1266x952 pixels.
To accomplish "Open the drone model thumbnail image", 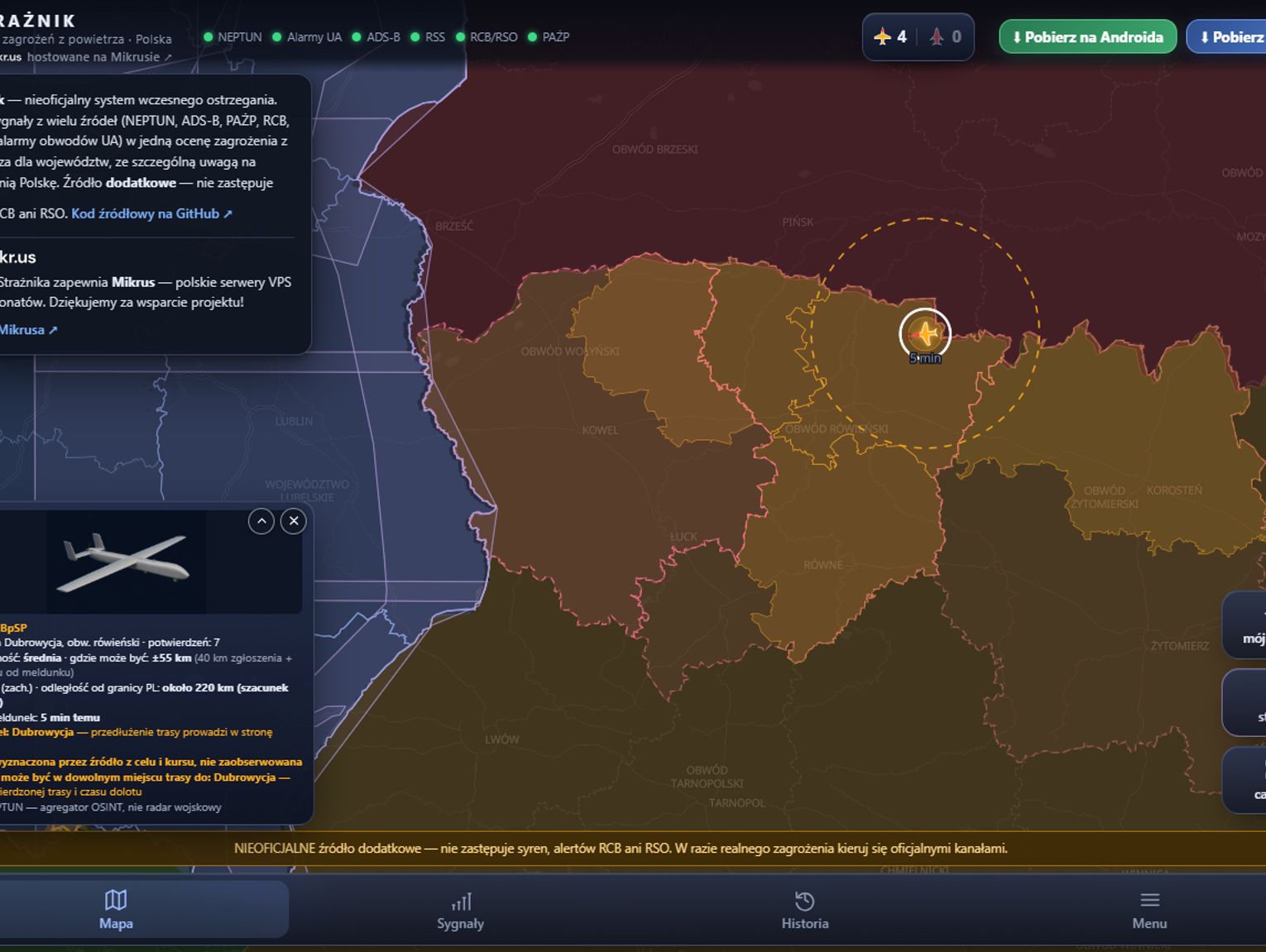I will click(x=126, y=562).
